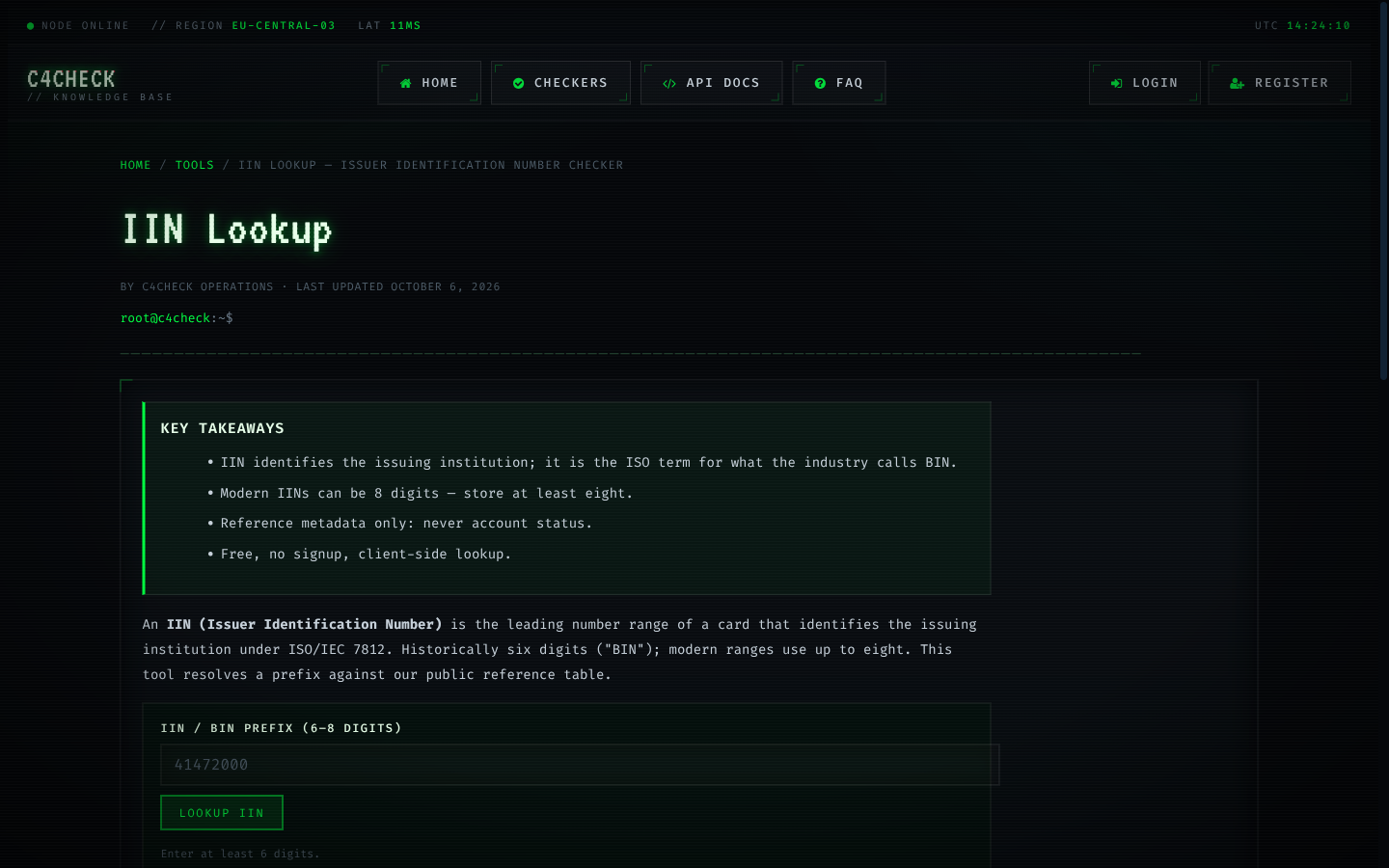The height and width of the screenshot is (868, 1389).
Task: Click the house icon in Home nav
Action: pyautogui.click(x=406, y=84)
